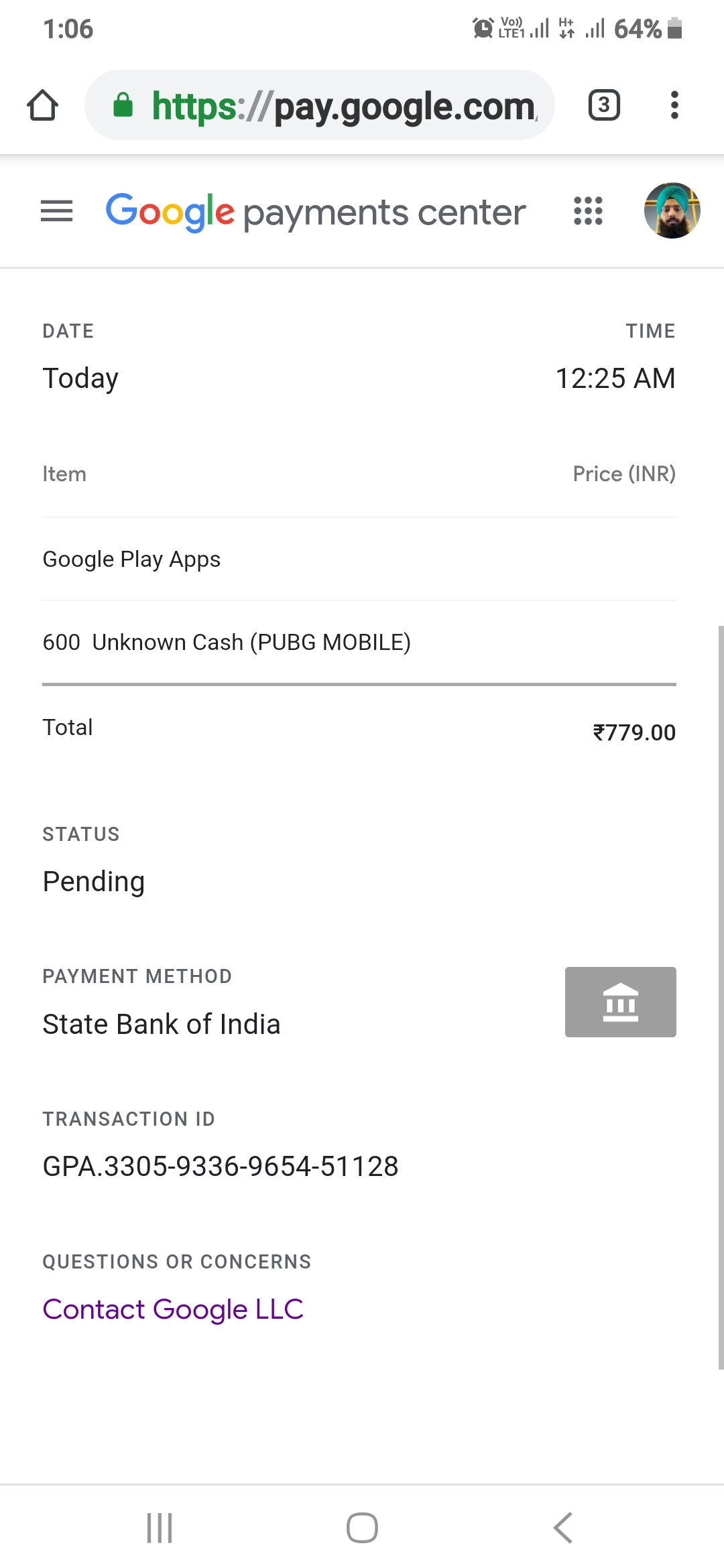This screenshot has width=724, height=1568.
Task: Tap the secure padlock icon in address bar
Action: [x=123, y=106]
